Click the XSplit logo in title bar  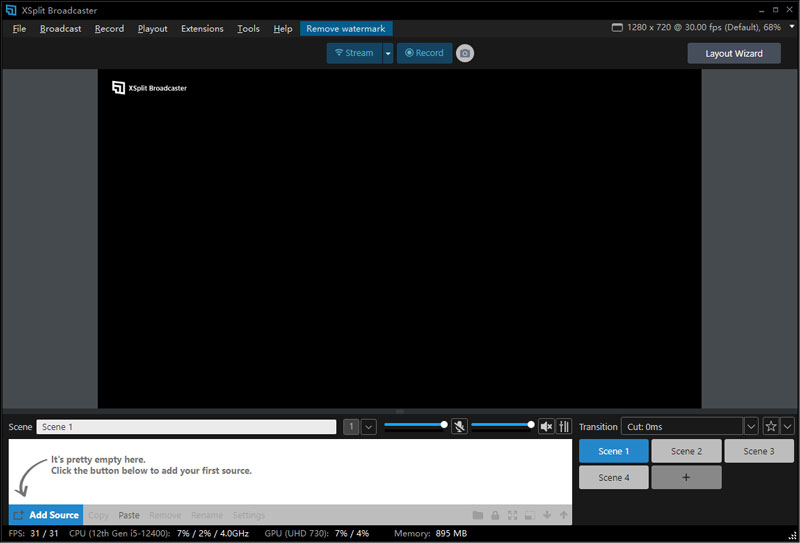pos(11,10)
